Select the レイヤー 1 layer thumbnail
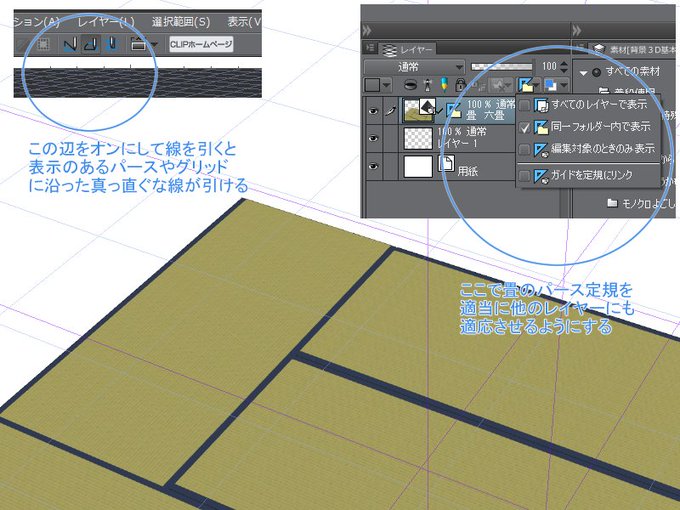 coord(418,138)
